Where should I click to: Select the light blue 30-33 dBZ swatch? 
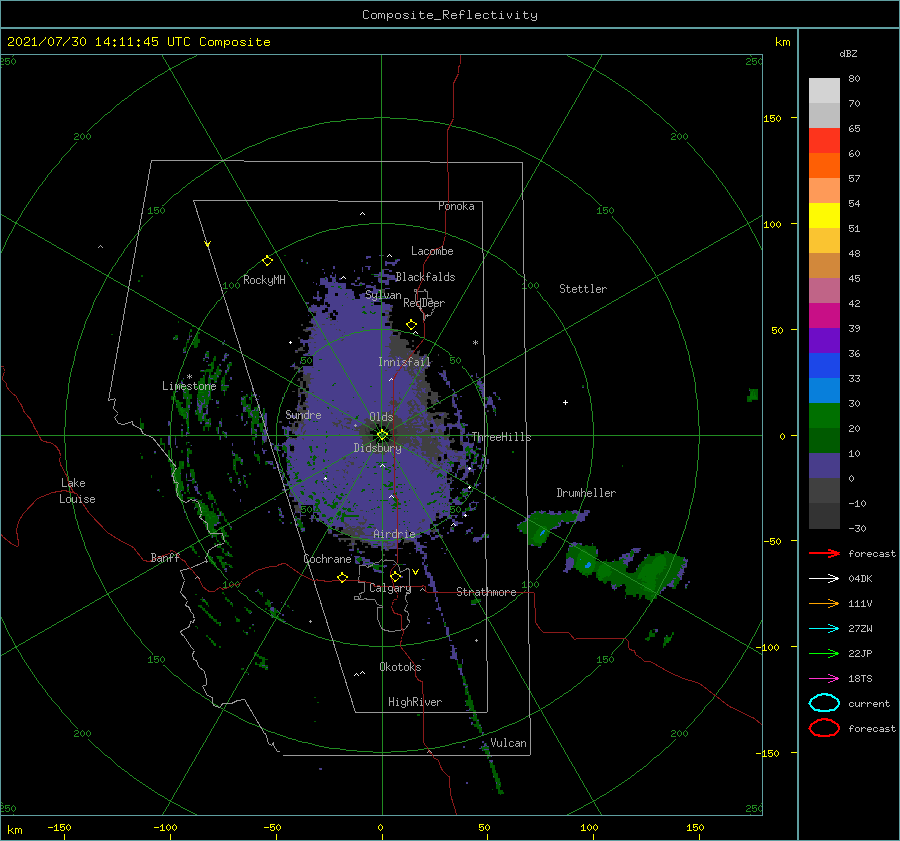click(x=824, y=391)
